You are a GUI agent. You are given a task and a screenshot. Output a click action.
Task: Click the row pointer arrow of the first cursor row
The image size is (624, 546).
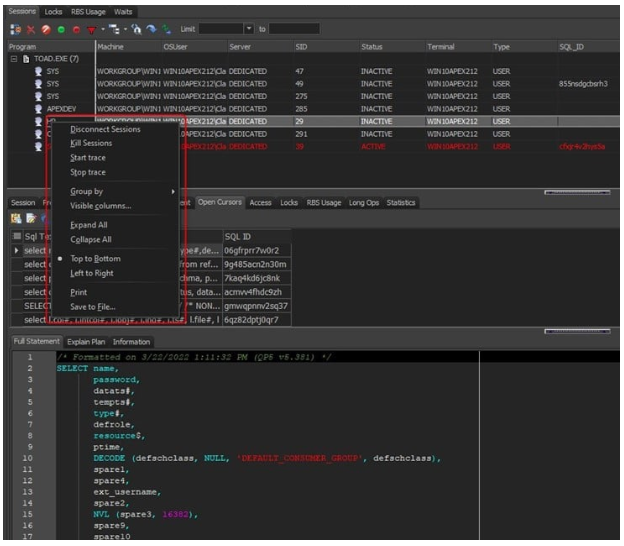click(x=16, y=251)
